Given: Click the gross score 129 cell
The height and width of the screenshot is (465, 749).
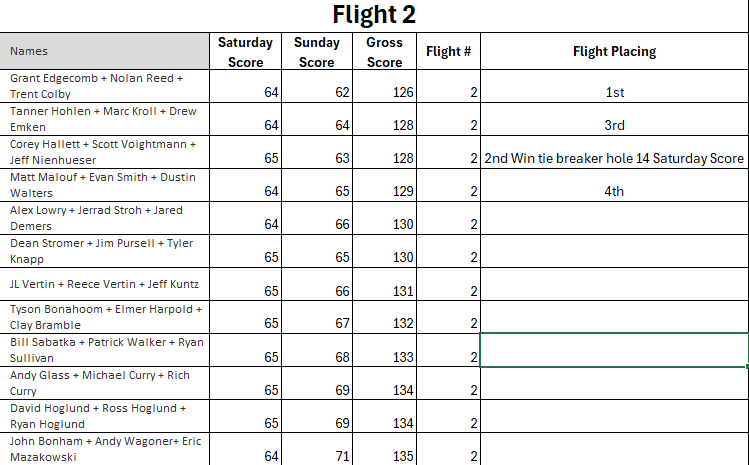Looking at the screenshot, I should click(384, 191).
